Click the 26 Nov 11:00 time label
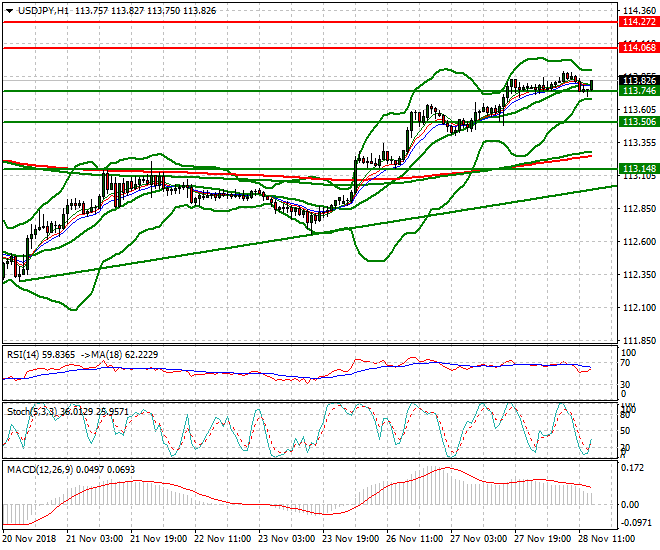This screenshot has height=550, width=660. 415,539
